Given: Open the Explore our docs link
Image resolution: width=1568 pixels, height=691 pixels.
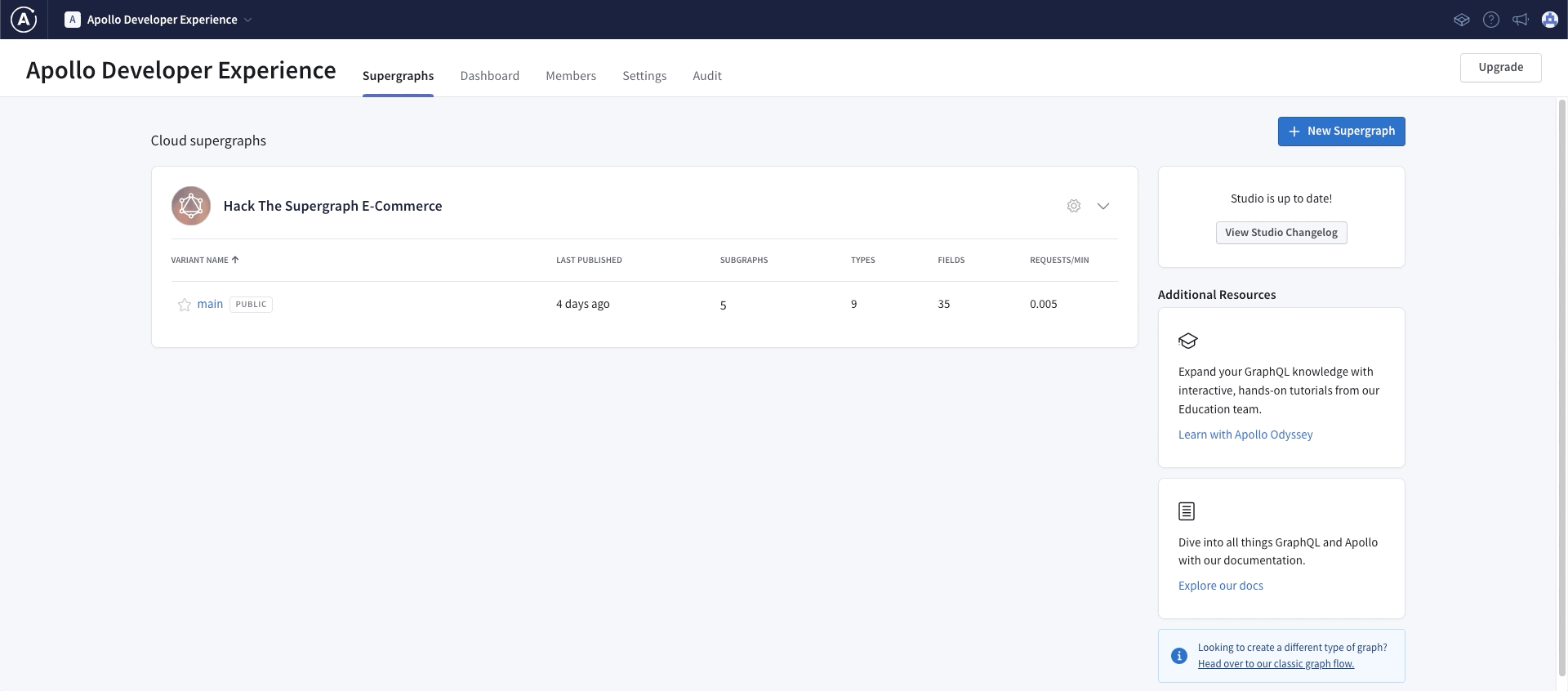Looking at the screenshot, I should pyautogui.click(x=1220, y=586).
